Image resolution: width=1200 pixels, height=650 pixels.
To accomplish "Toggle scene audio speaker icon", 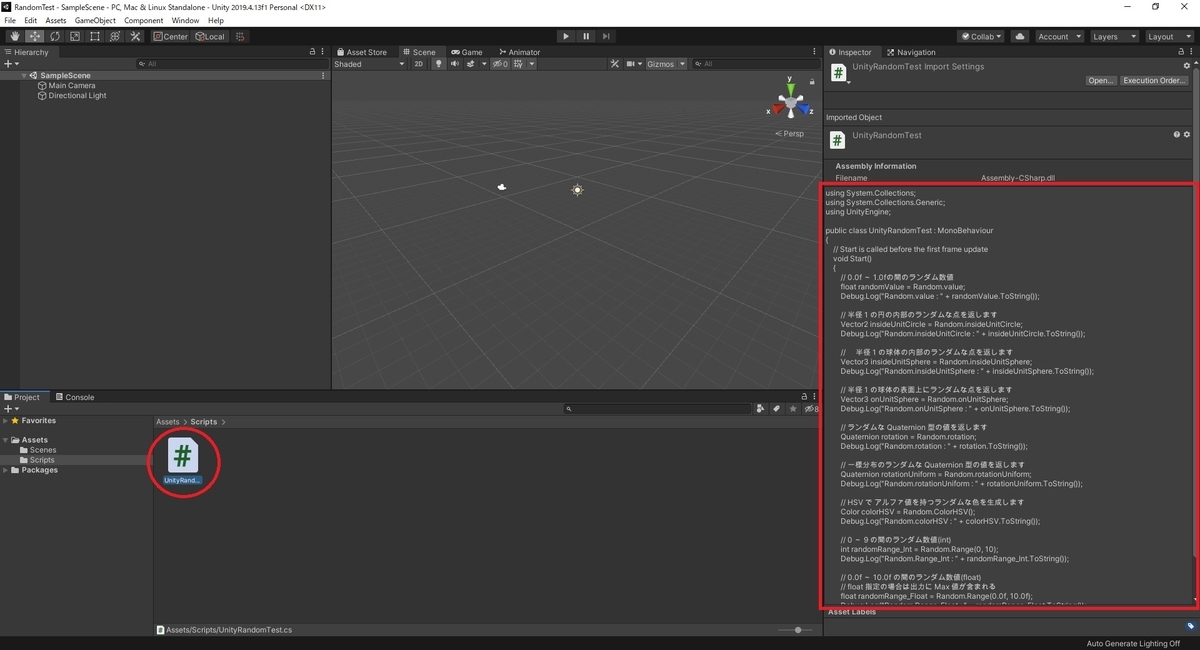I will [x=454, y=64].
